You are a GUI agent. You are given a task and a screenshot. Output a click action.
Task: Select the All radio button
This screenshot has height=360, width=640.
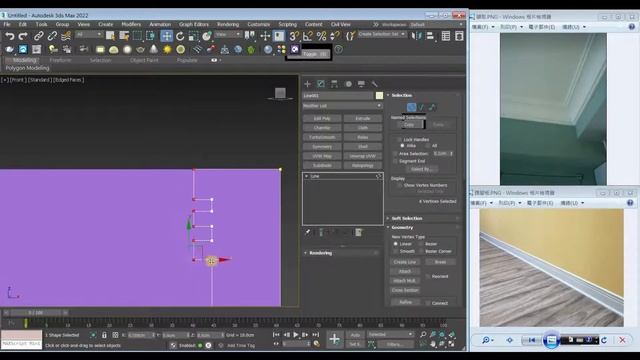pyautogui.click(x=427, y=146)
